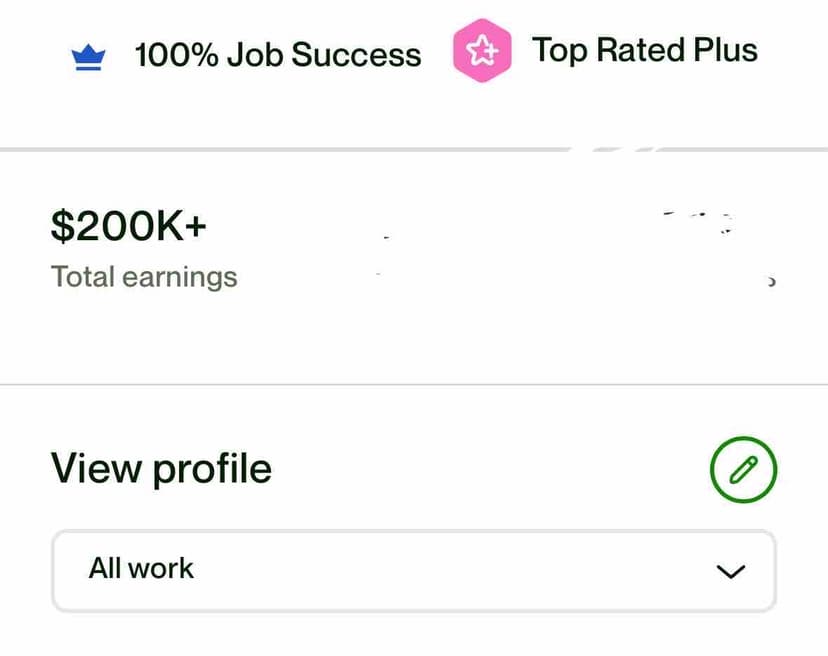
Task: Click the "Top Rated Plus" label
Action: click(645, 50)
